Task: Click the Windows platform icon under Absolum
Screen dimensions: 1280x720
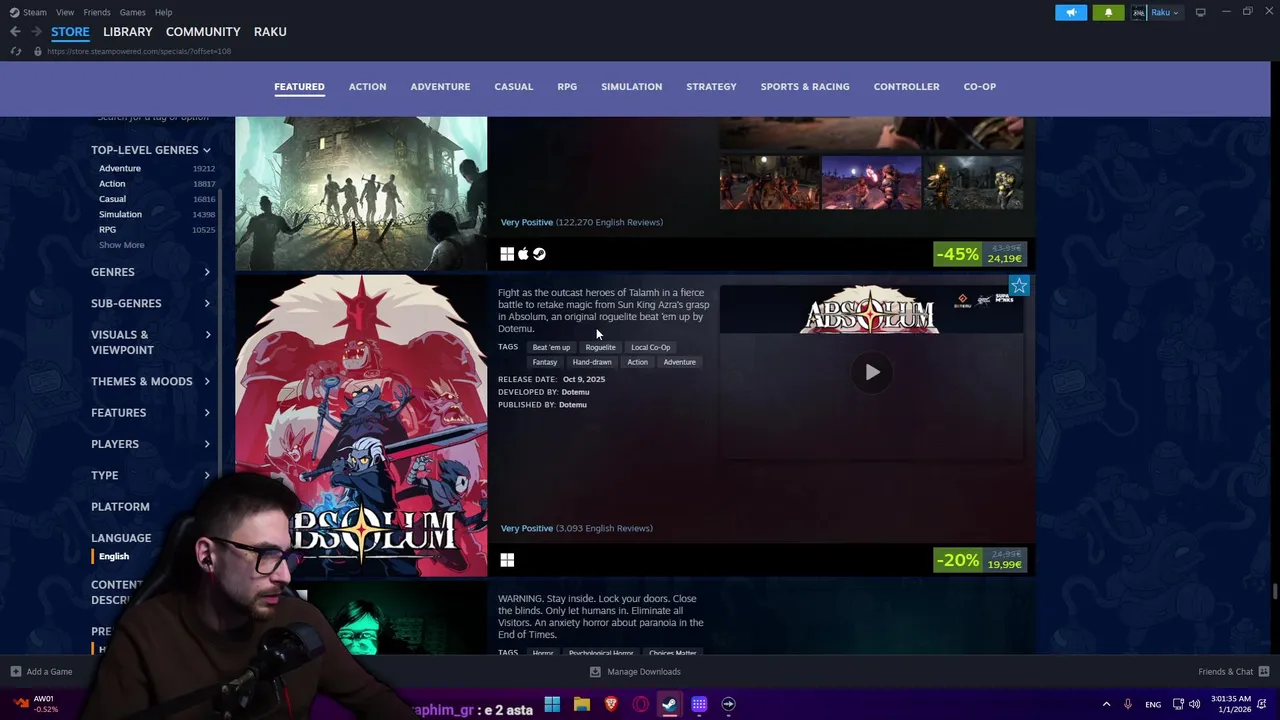Action: (507, 560)
